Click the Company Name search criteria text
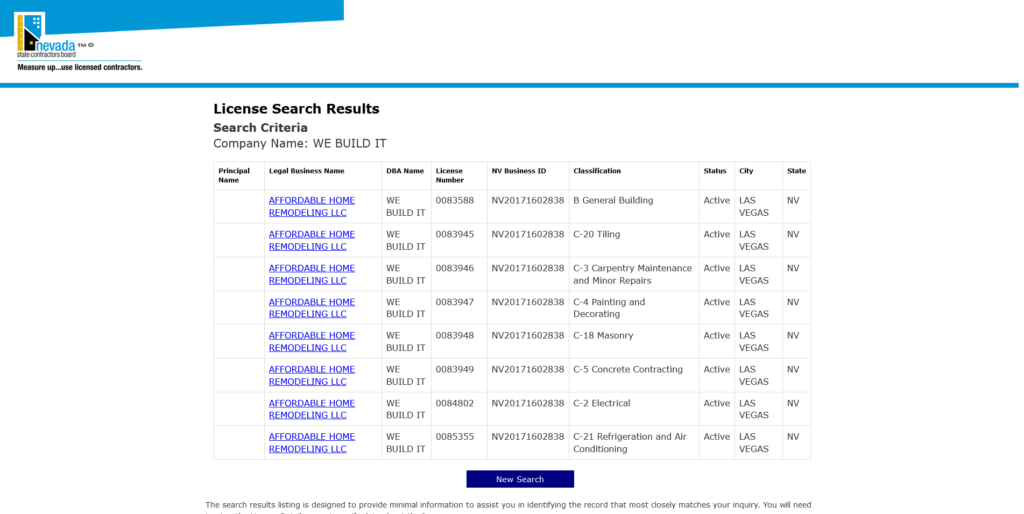 point(299,144)
